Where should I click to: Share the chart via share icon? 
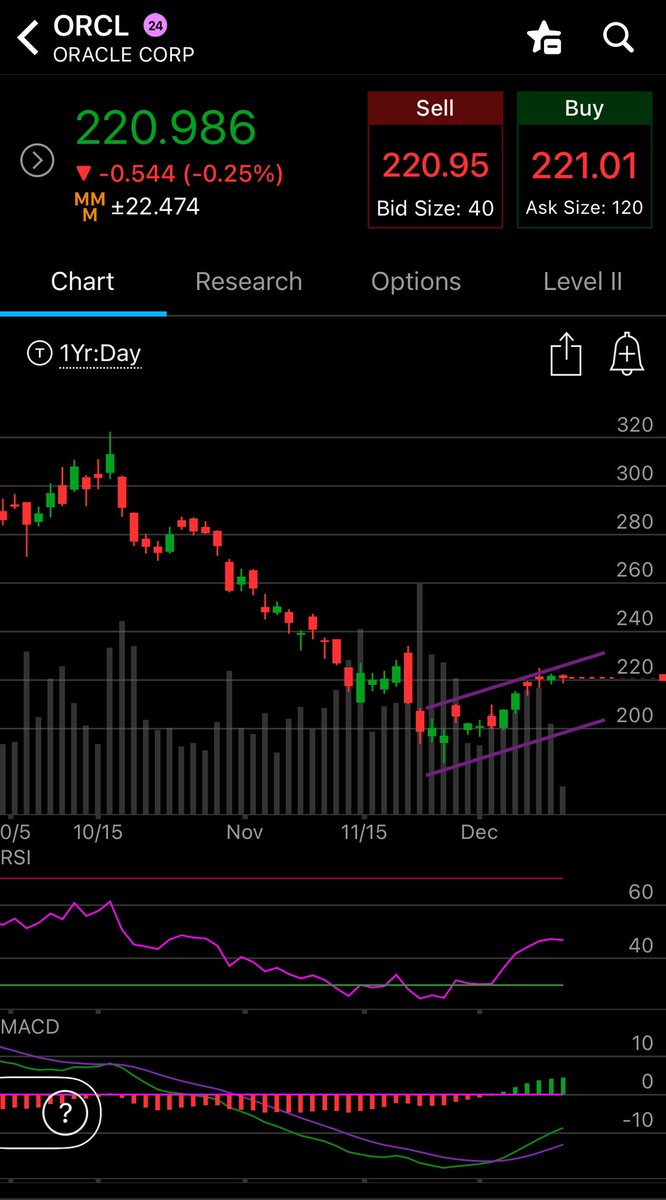tap(565, 354)
